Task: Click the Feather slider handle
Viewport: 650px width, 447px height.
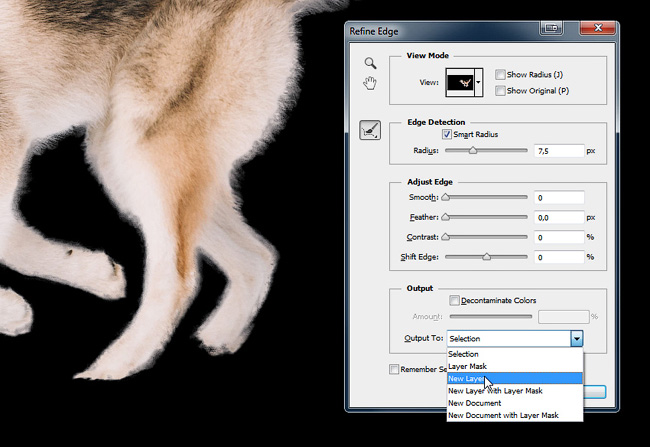Action: coord(446,217)
